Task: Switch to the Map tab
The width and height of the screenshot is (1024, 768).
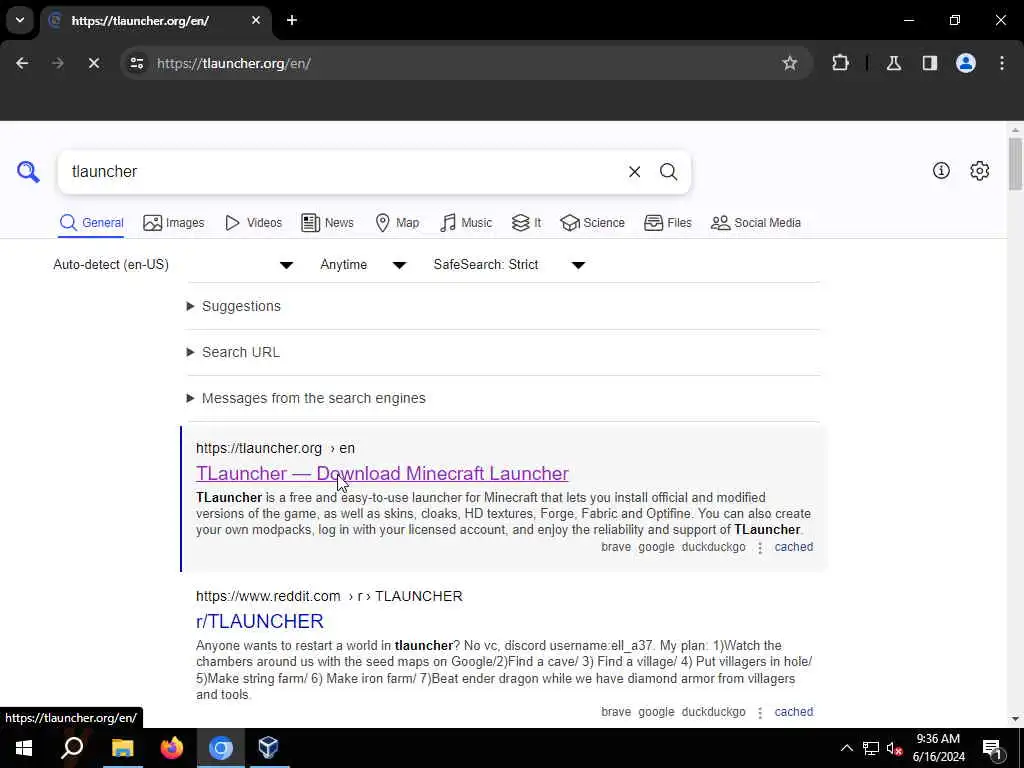Action: [397, 223]
